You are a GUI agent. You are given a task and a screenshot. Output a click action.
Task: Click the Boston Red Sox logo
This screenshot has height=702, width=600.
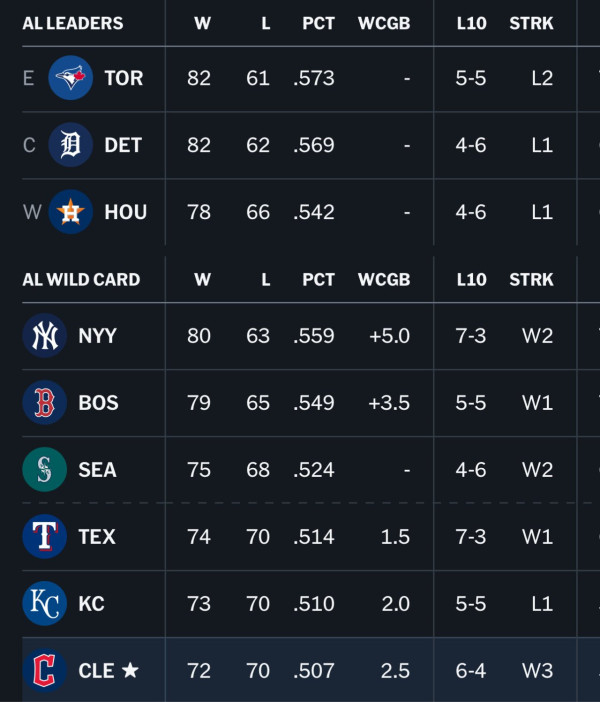(45, 402)
